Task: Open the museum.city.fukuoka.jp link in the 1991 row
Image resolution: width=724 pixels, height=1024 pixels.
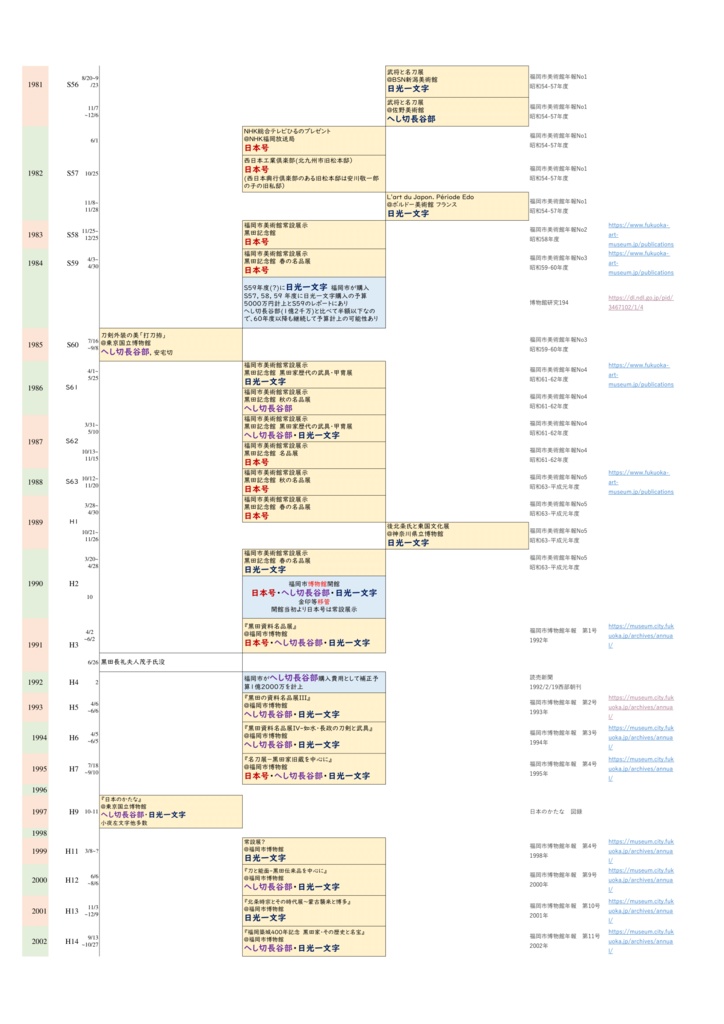Action: pos(640,635)
